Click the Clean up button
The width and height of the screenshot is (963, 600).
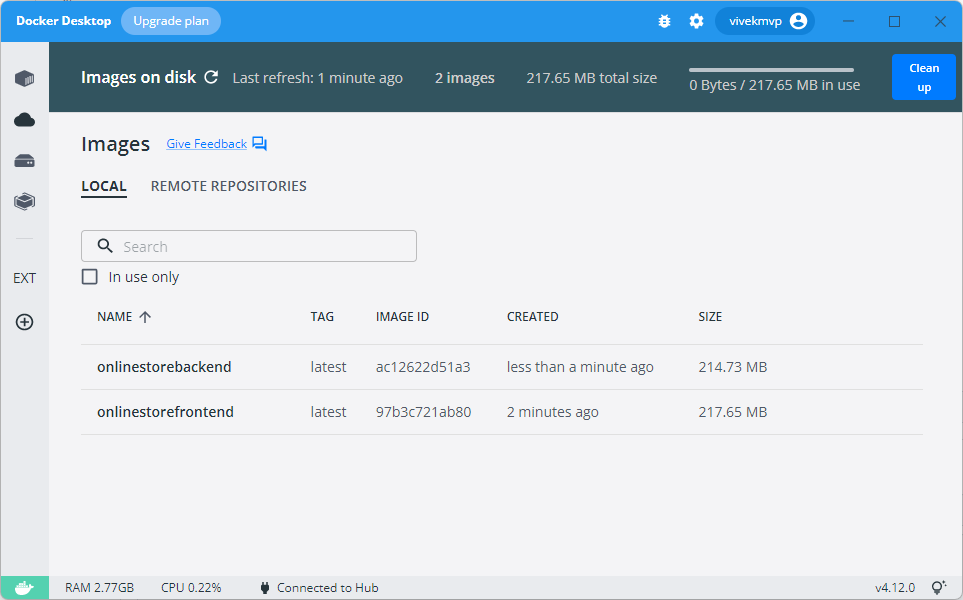923,76
